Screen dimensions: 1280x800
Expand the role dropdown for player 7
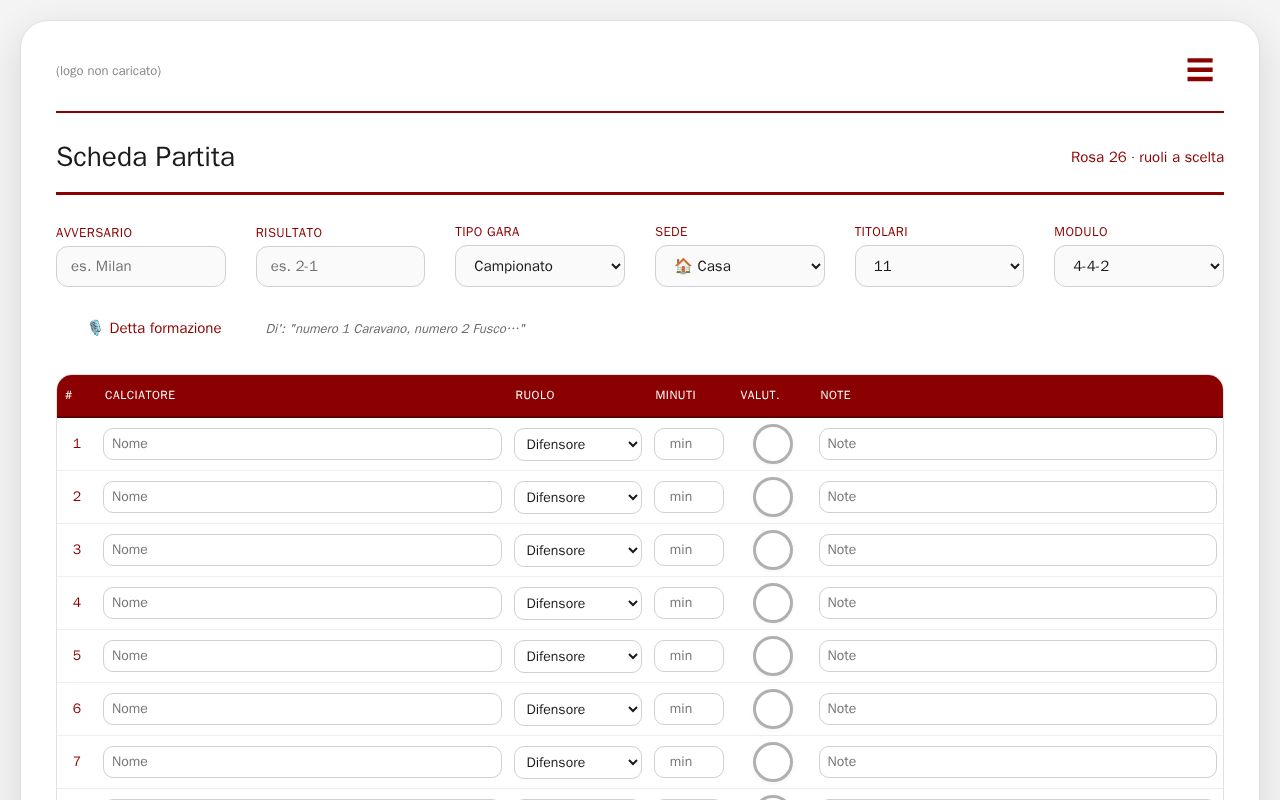point(578,762)
